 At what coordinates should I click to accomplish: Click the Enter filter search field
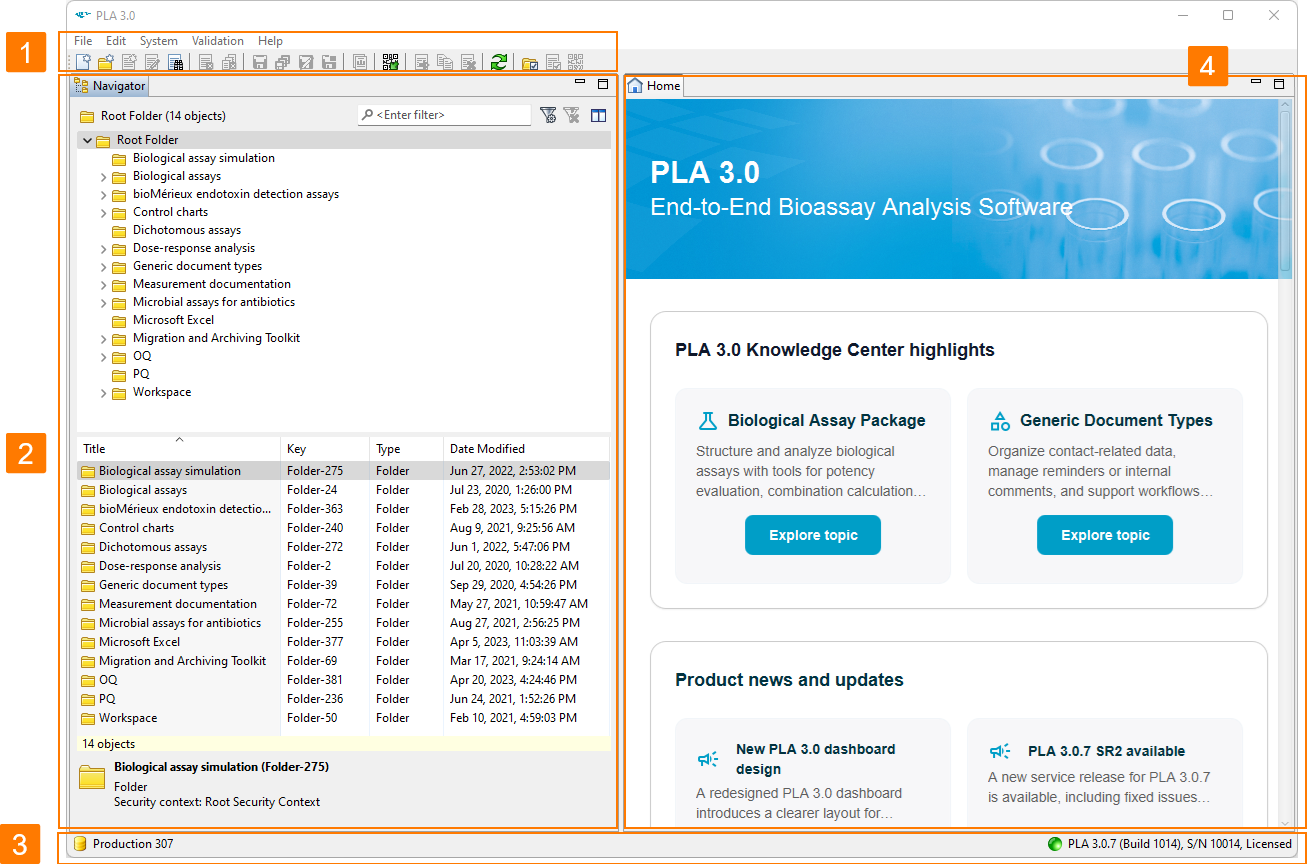pyautogui.click(x=444, y=115)
